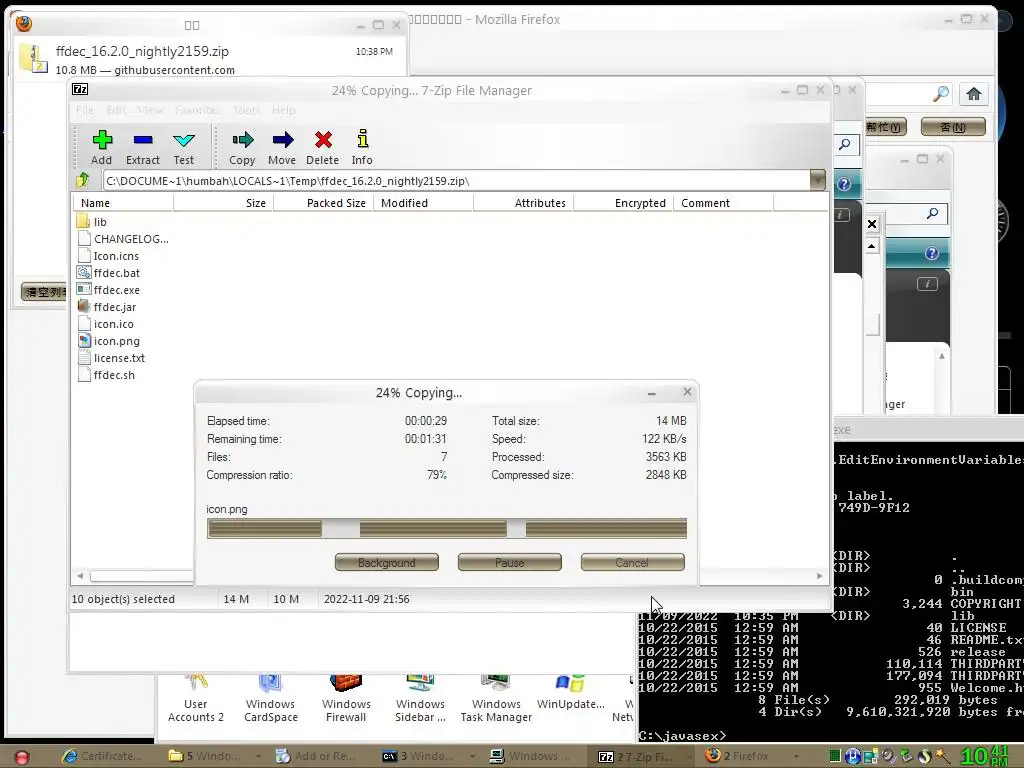Screen dimensions: 1024x768
Task: Select the ffdec.bat file icon
Action: pyautogui.click(x=84, y=272)
